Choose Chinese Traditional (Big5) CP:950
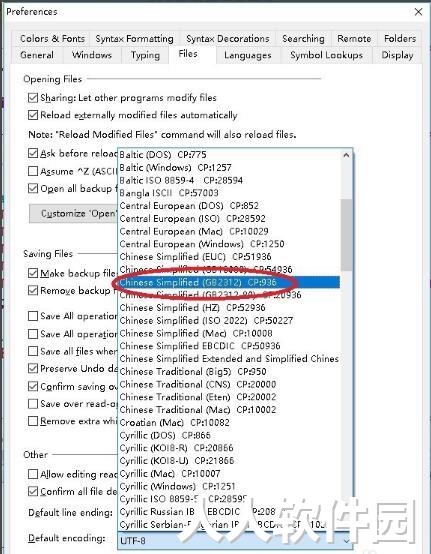 pyautogui.click(x=193, y=371)
